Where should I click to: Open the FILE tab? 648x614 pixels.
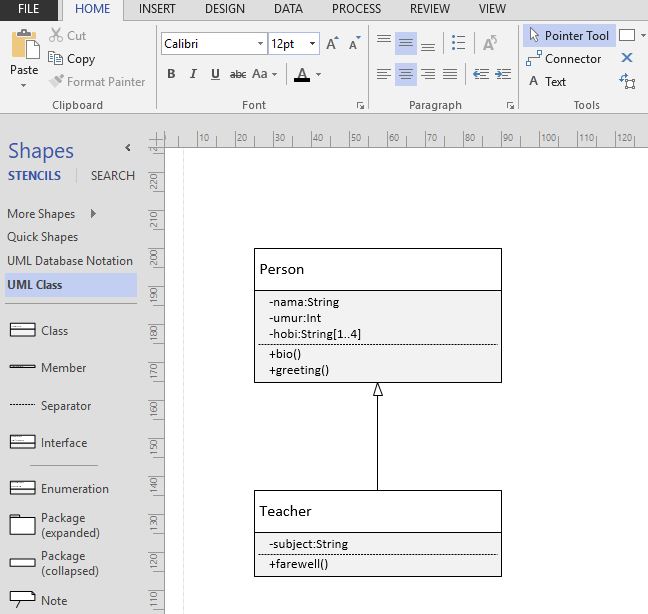(x=29, y=9)
